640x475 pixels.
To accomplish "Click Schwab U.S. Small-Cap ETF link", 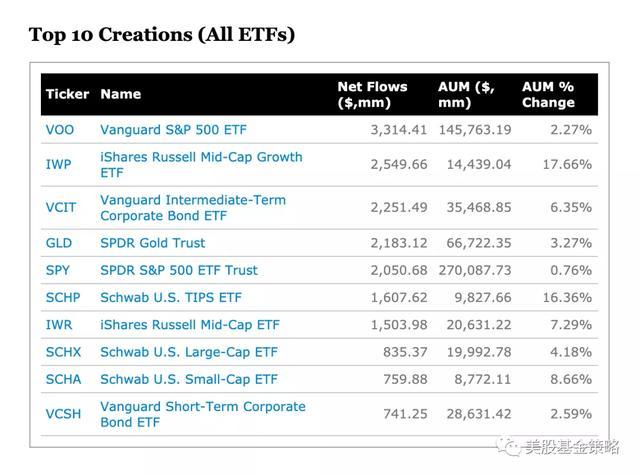I will tap(188, 379).
